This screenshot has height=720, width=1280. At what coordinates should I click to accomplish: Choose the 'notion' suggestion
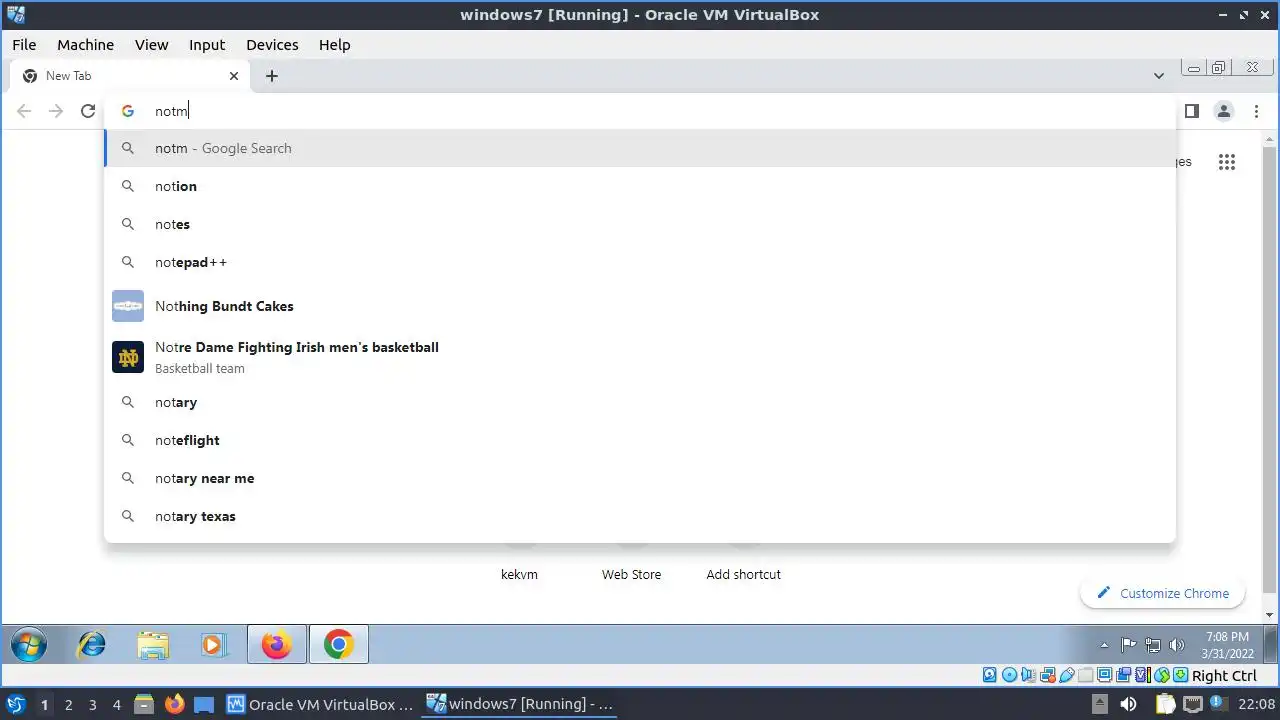[x=640, y=186]
